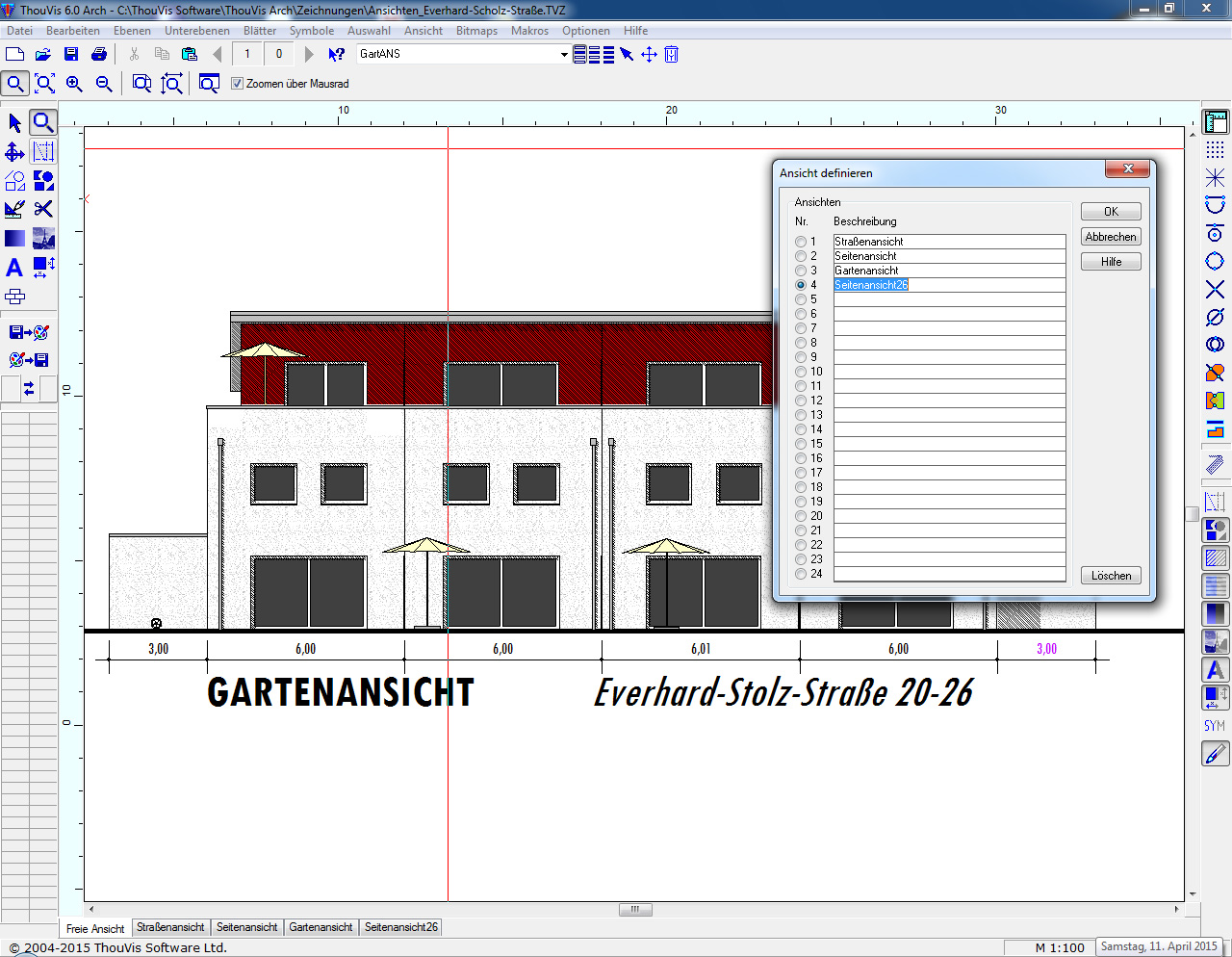The height and width of the screenshot is (957, 1232).
Task: Switch to the Straßenansicht tab
Action: (170, 927)
